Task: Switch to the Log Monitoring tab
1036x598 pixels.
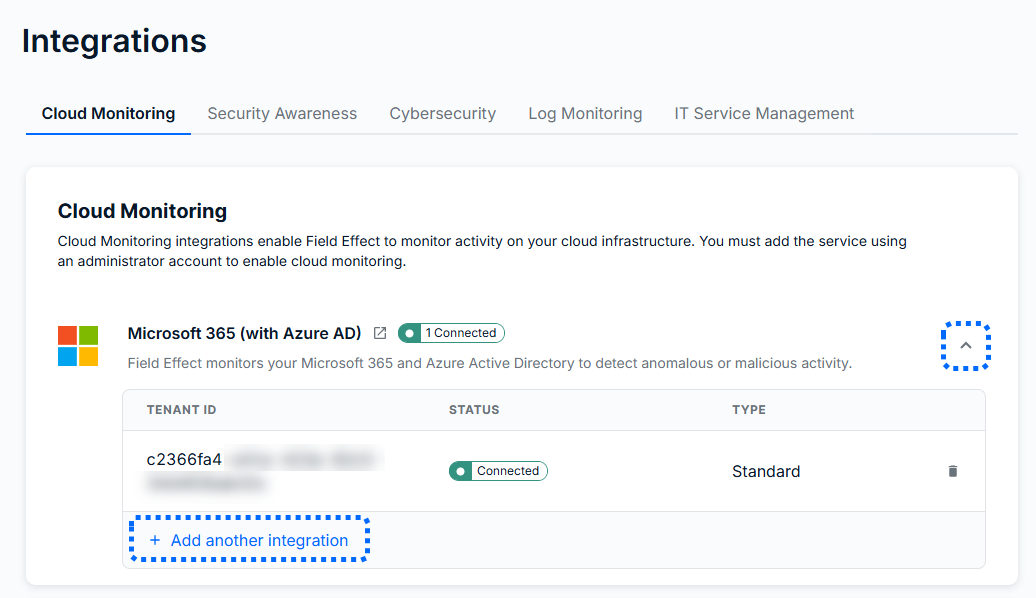Action: [585, 114]
